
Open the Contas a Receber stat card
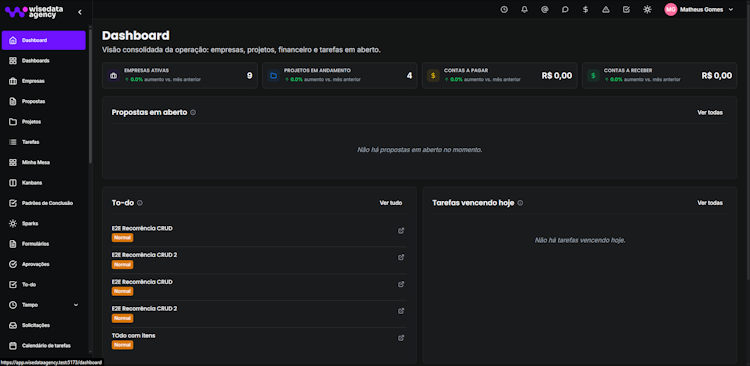(x=659, y=76)
